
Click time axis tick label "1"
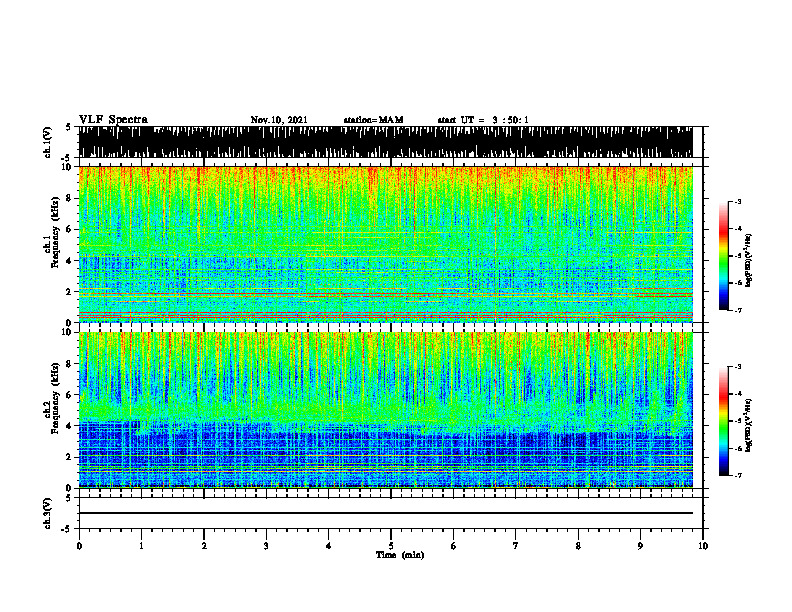(x=141, y=546)
